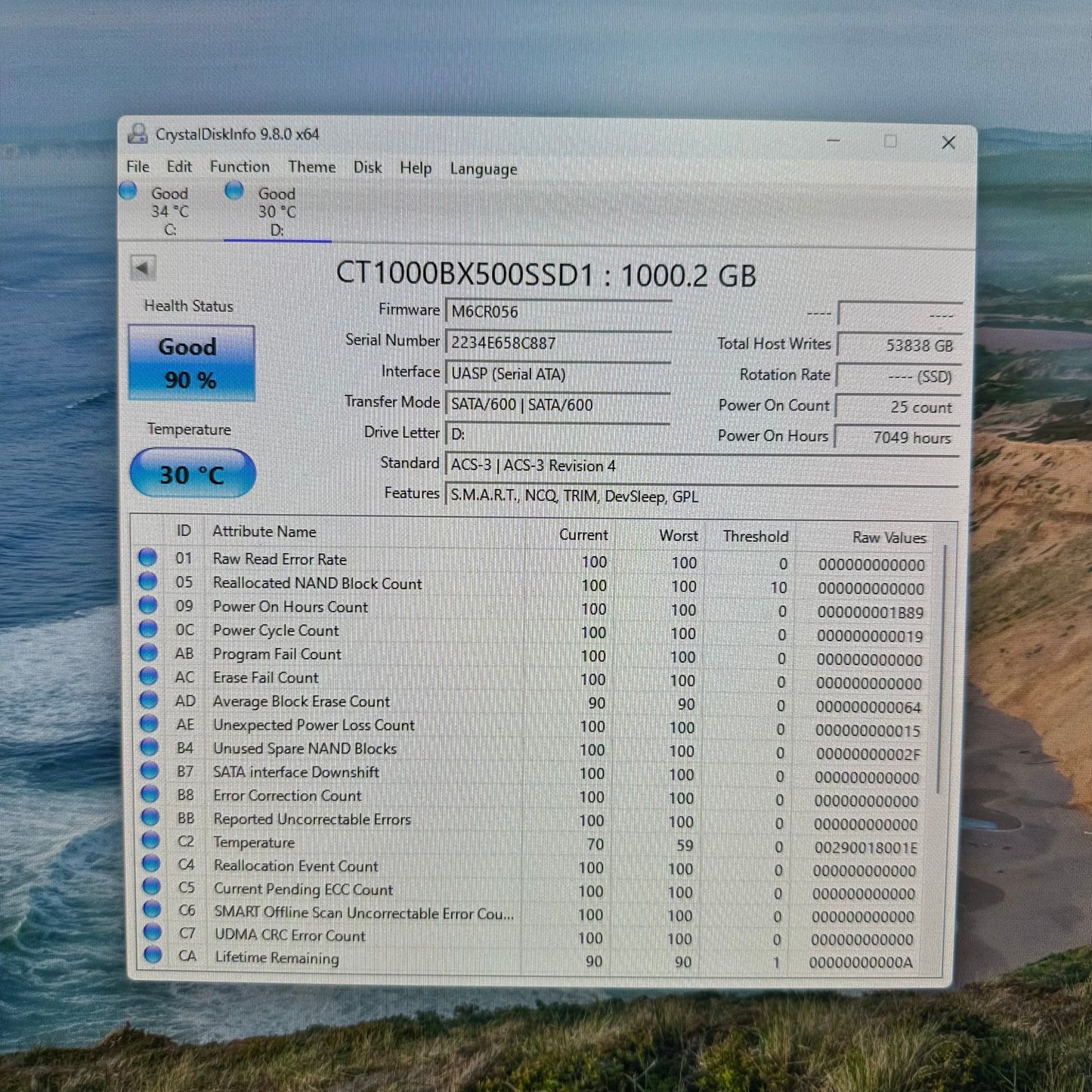
Task: Click the Interface field UASP (Serial ATA)
Action: pos(558,374)
